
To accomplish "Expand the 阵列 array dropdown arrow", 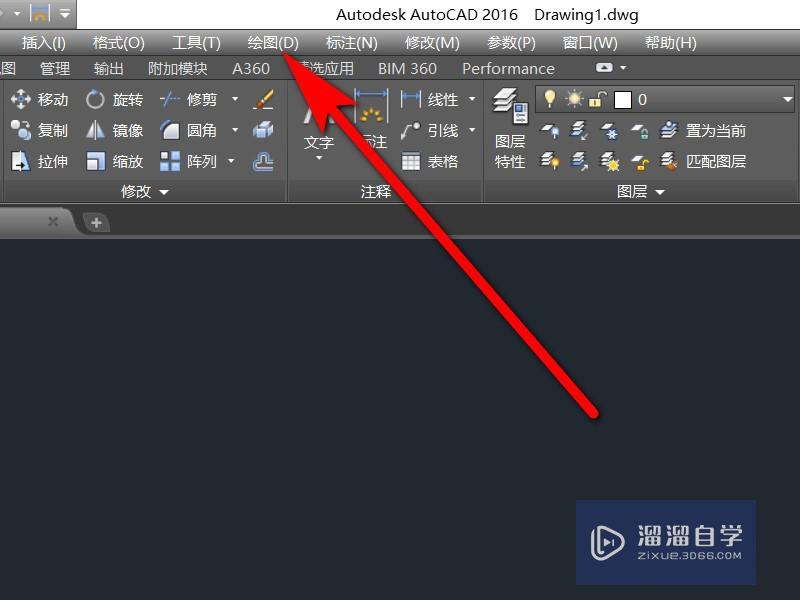I will pos(231,161).
